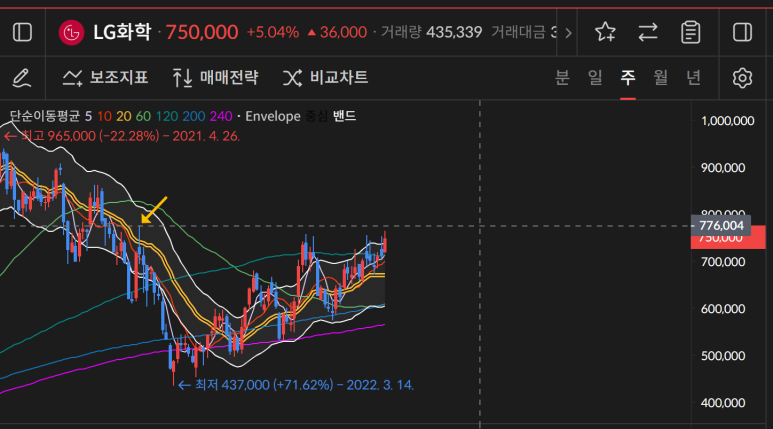Click the 최고 965,000 high label
Viewport: 773px width, 429px height.
coord(122,136)
